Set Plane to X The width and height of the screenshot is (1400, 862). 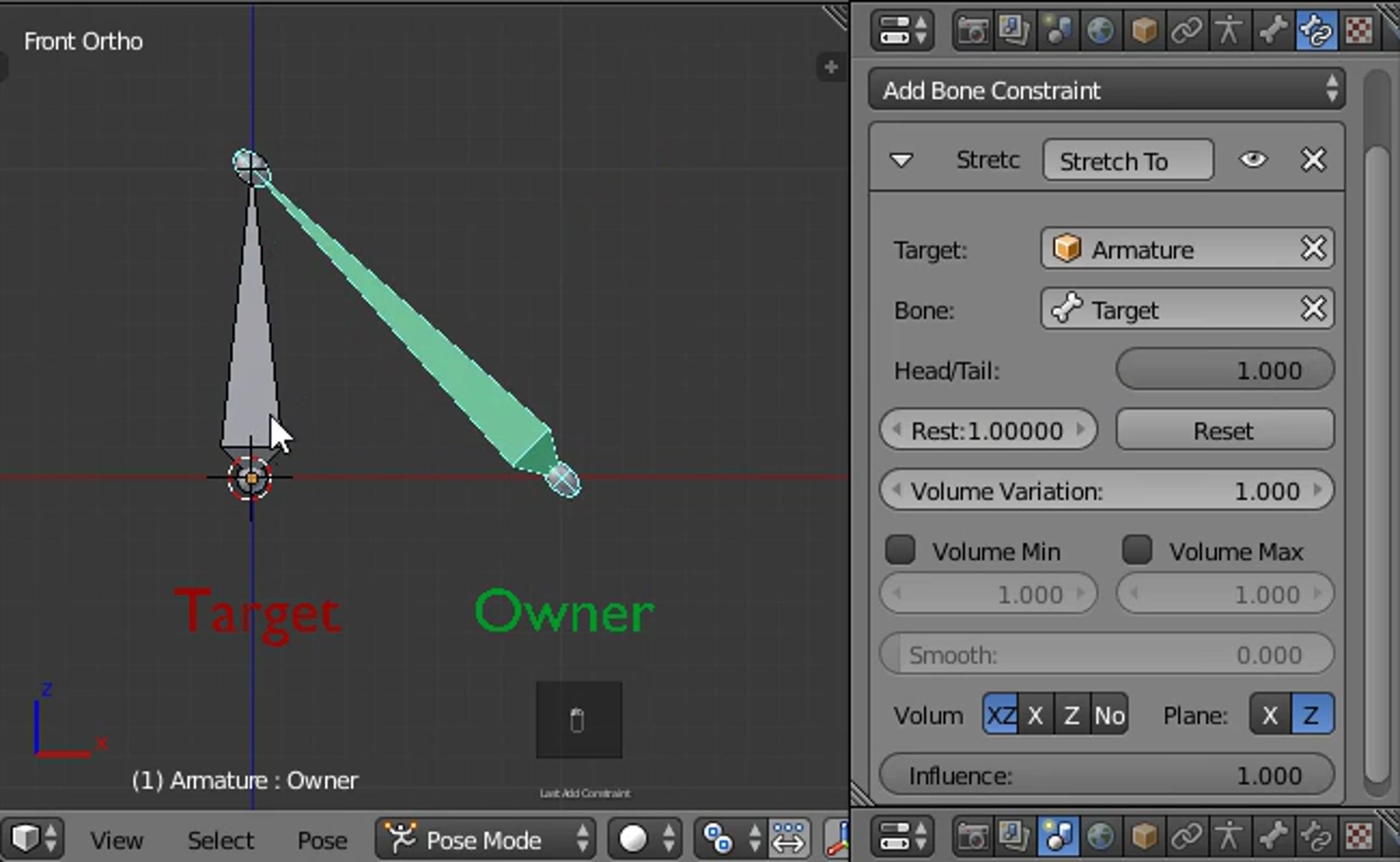1270,714
